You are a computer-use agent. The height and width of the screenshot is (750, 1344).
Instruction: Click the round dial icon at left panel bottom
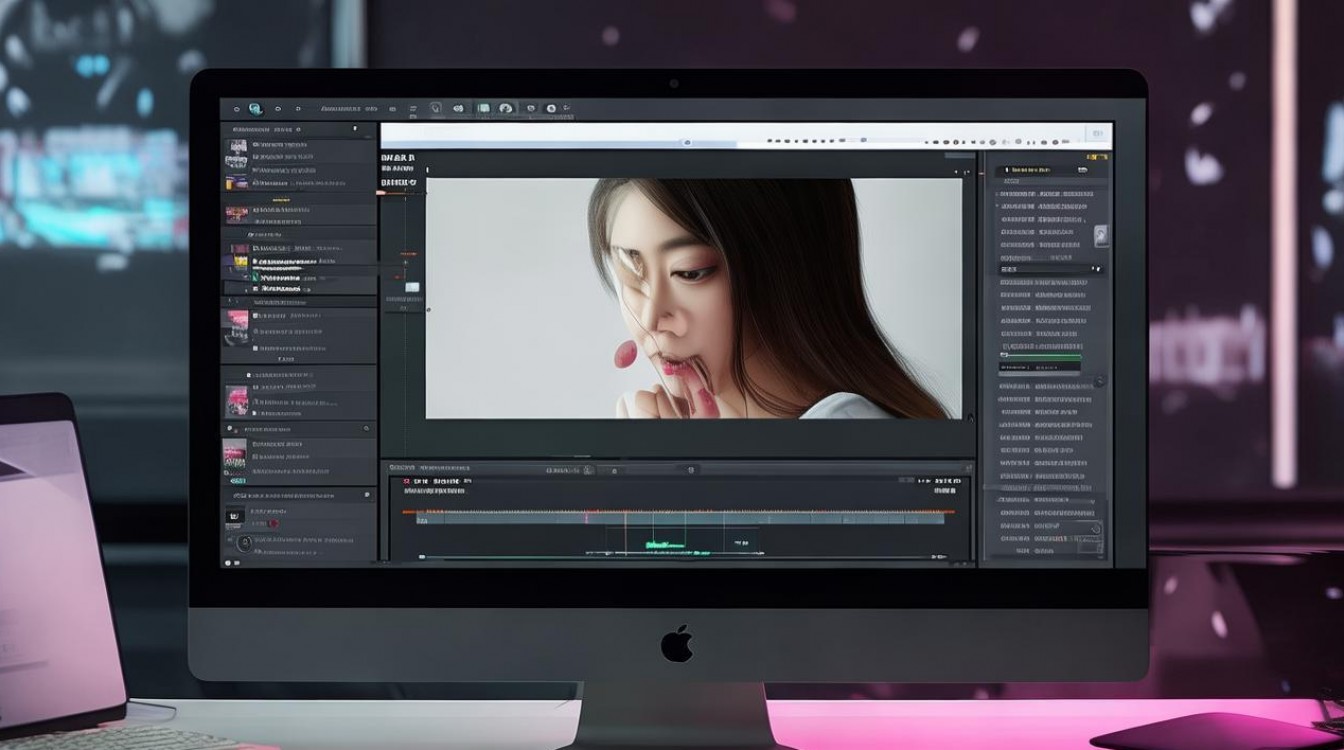[x=244, y=543]
